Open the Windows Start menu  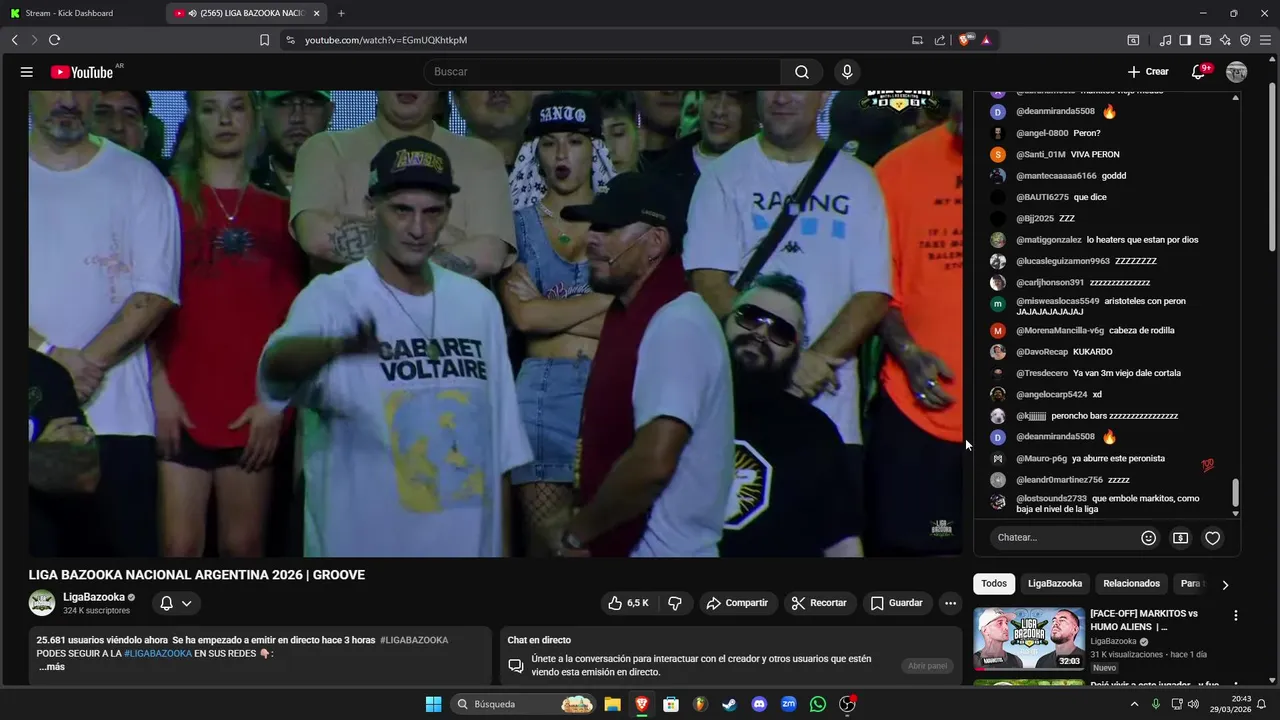coord(433,704)
